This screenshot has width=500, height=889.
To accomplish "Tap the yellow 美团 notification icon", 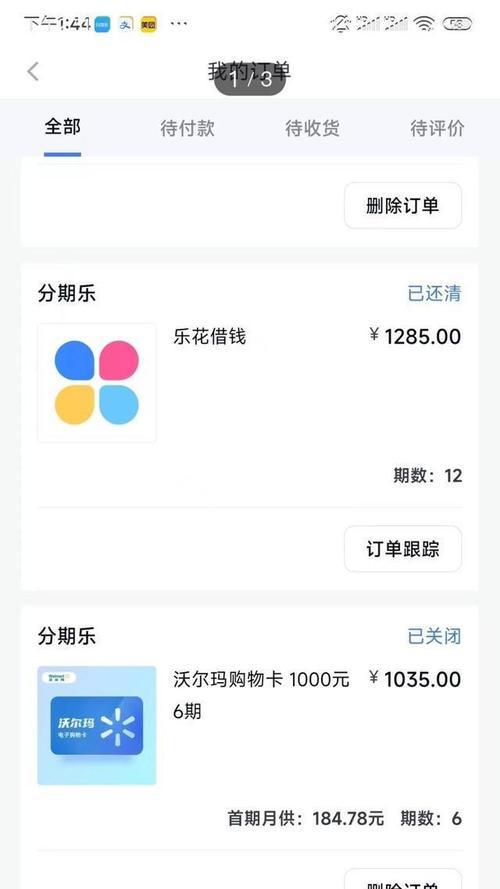I will tap(149, 24).
